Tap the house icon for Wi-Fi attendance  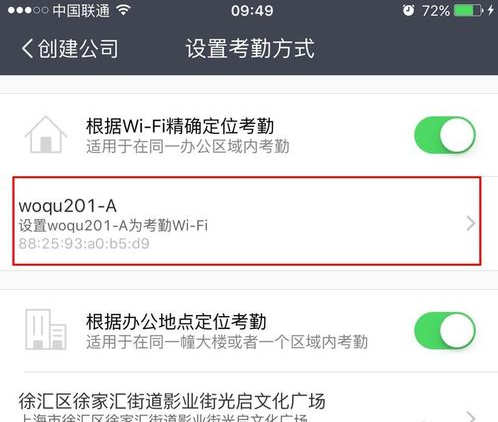(46, 135)
